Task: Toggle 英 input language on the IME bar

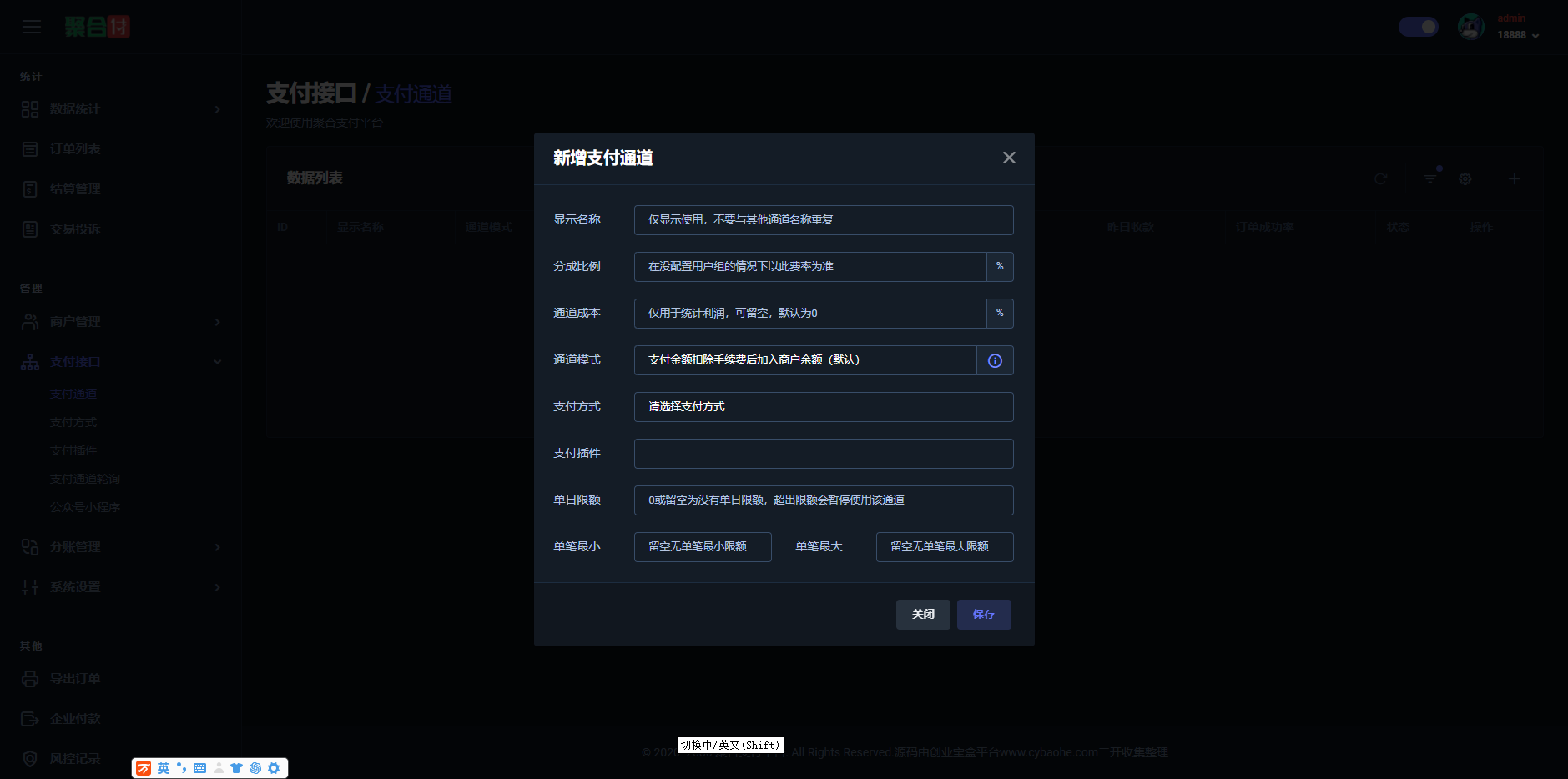Action: coord(164,767)
